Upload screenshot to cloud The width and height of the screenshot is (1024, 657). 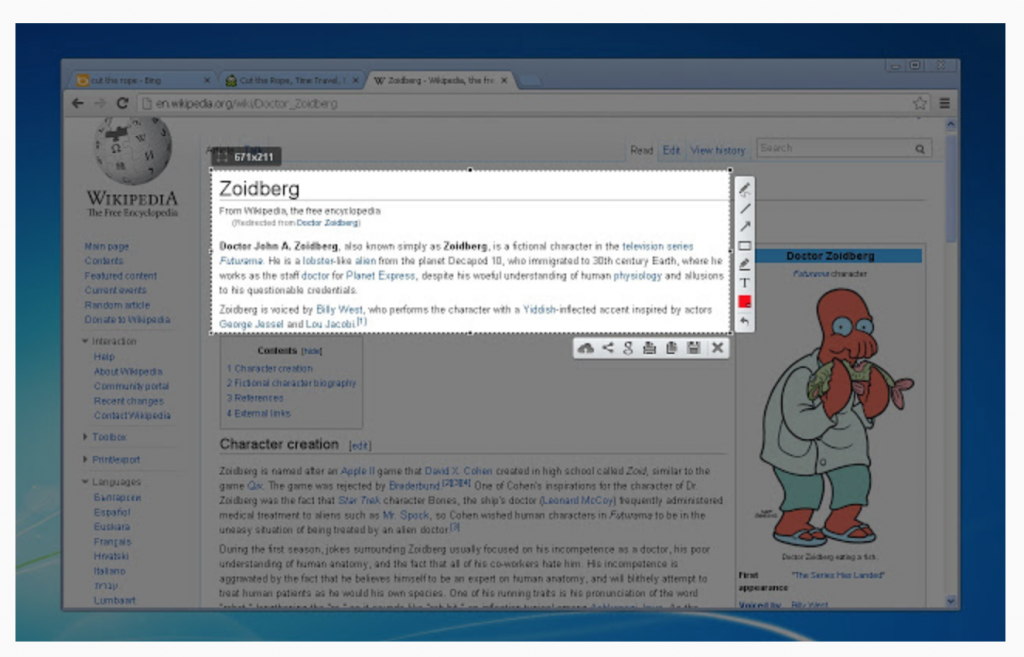586,348
